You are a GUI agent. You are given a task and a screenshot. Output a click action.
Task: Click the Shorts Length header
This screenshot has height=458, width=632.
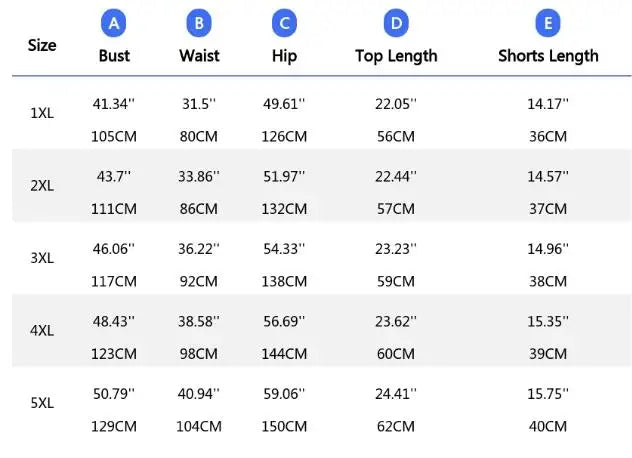pos(548,56)
